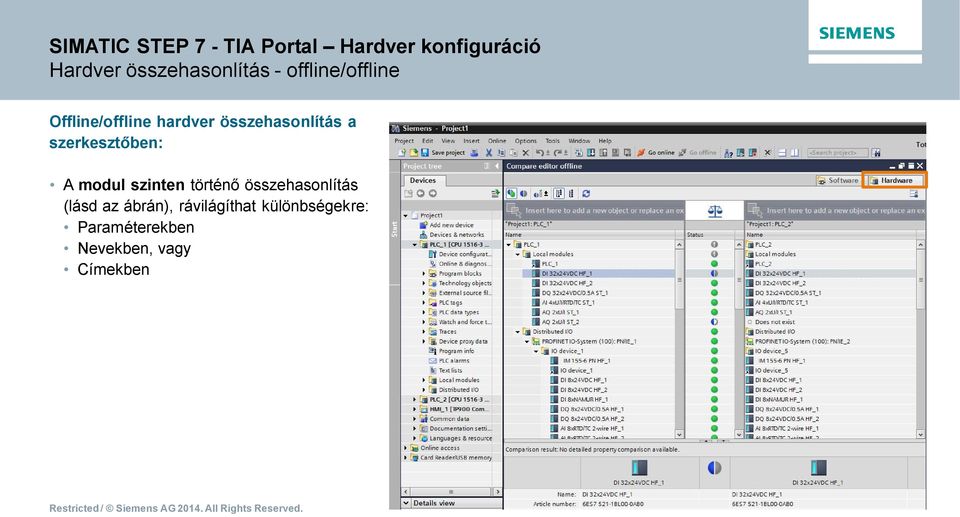
Task: Open Device configuration under PLC_1
Action: tap(464, 254)
